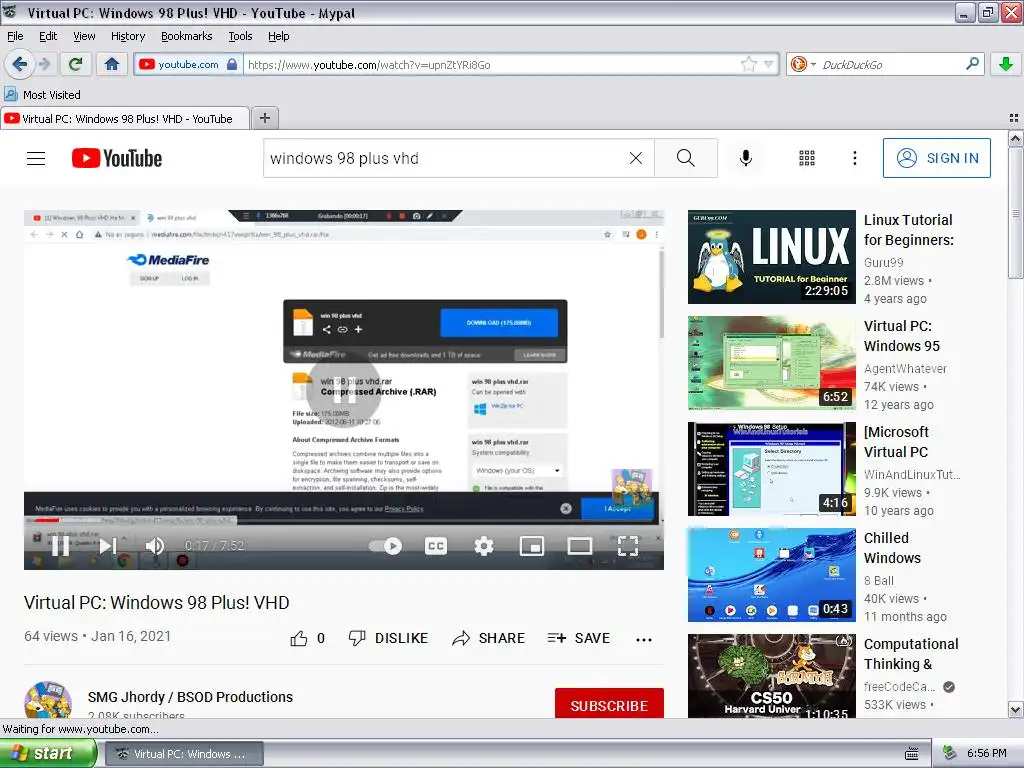Click the SIGN IN button
The image size is (1024, 768).
[936, 158]
